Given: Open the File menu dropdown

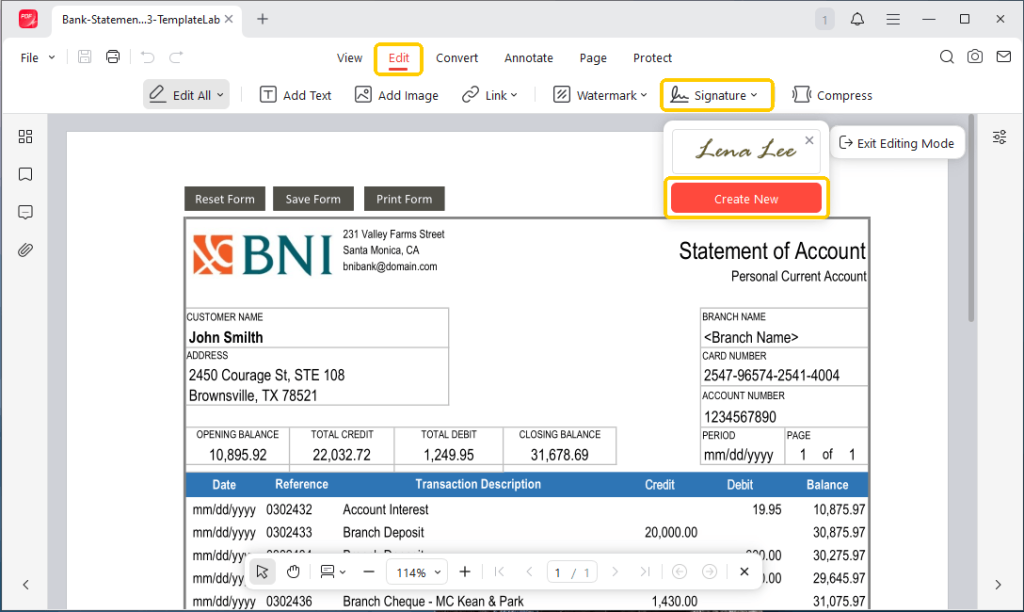Looking at the screenshot, I should click(37, 57).
